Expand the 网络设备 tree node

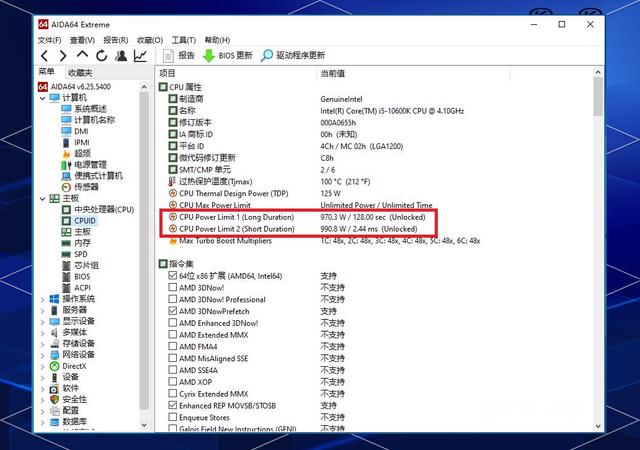pyautogui.click(x=42, y=355)
